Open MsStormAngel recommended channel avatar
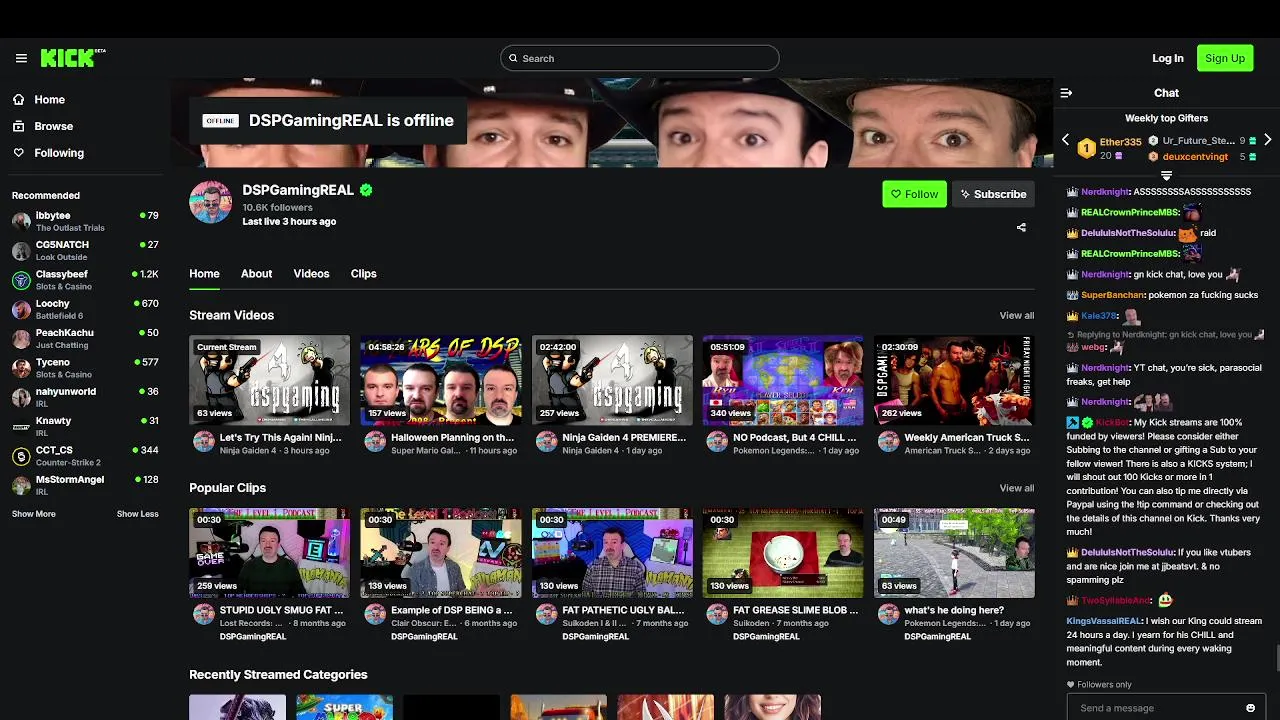Image resolution: width=1280 pixels, height=720 pixels. point(21,486)
